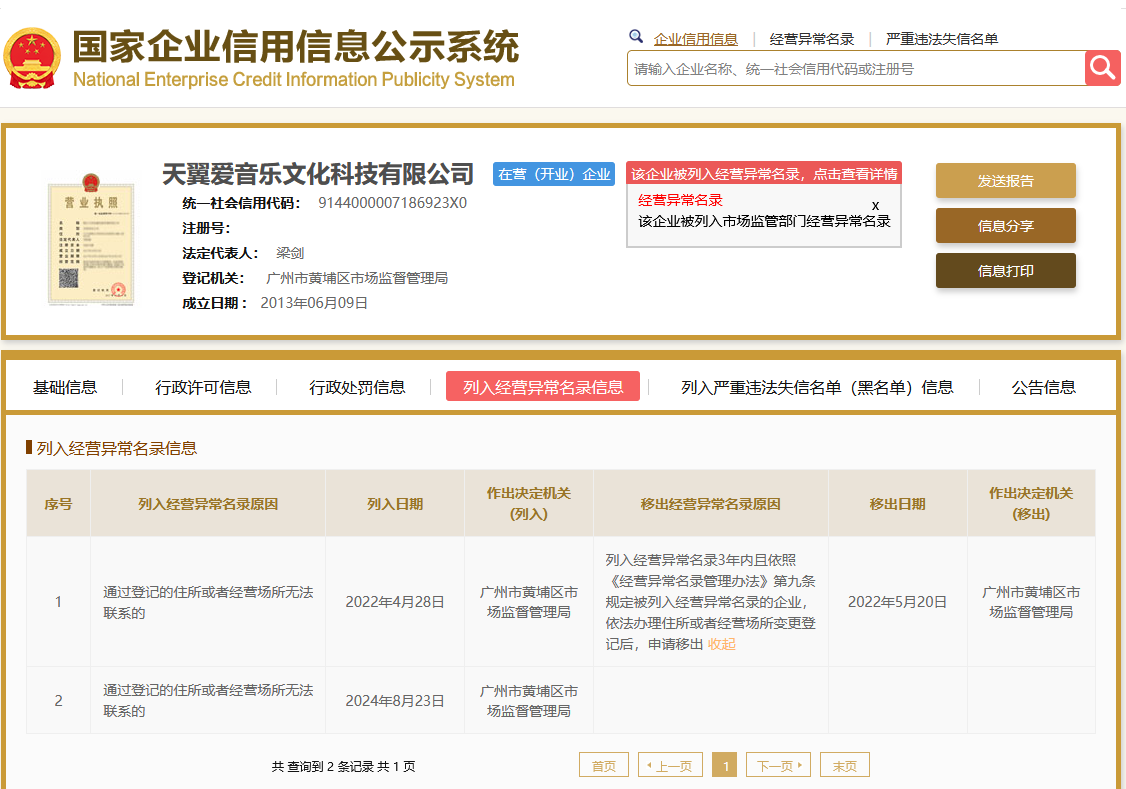Click listing date 2024年8月23日
The image size is (1126, 789).
[395, 701]
